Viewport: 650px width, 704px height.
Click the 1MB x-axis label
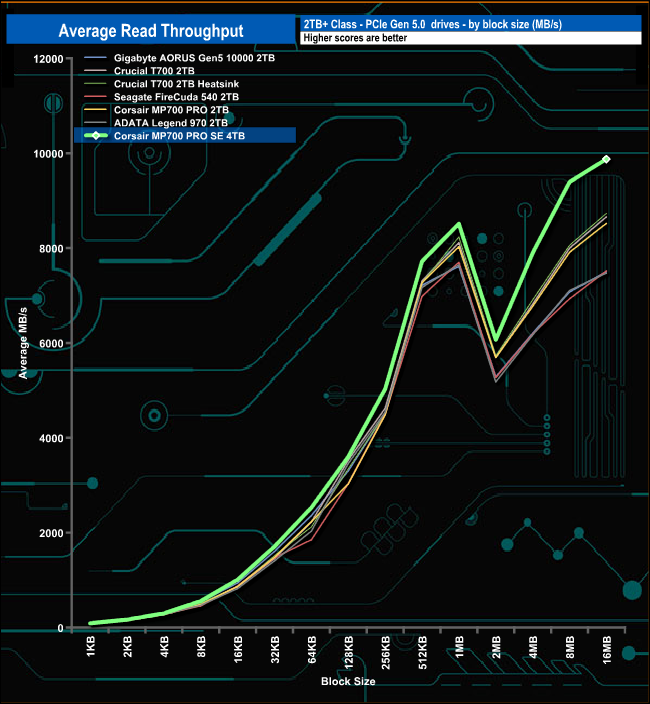coord(459,647)
